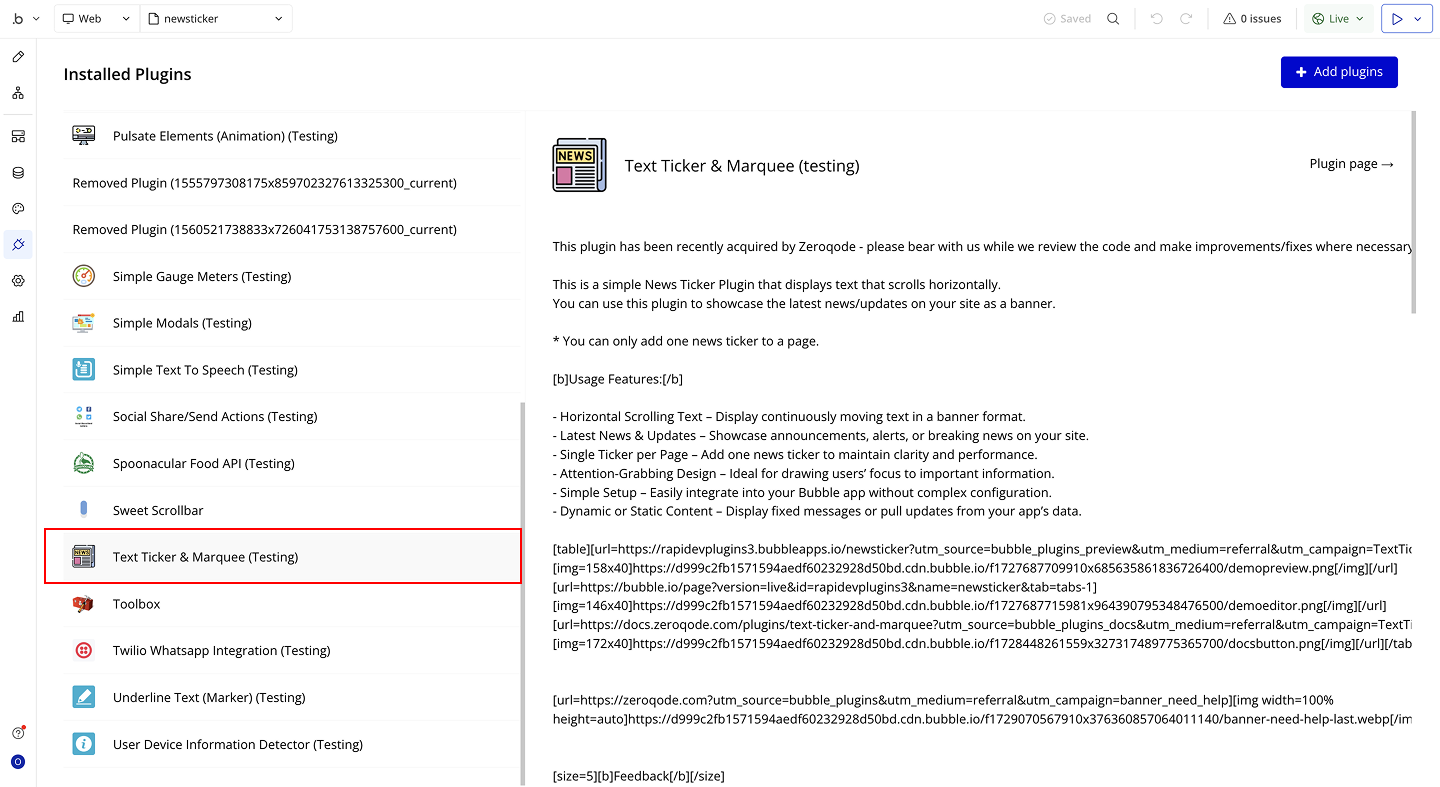Screen dimensions: 1440x787
Task: Select Twilio Whatsapp Integration (Testing)
Action: [x=293, y=651]
